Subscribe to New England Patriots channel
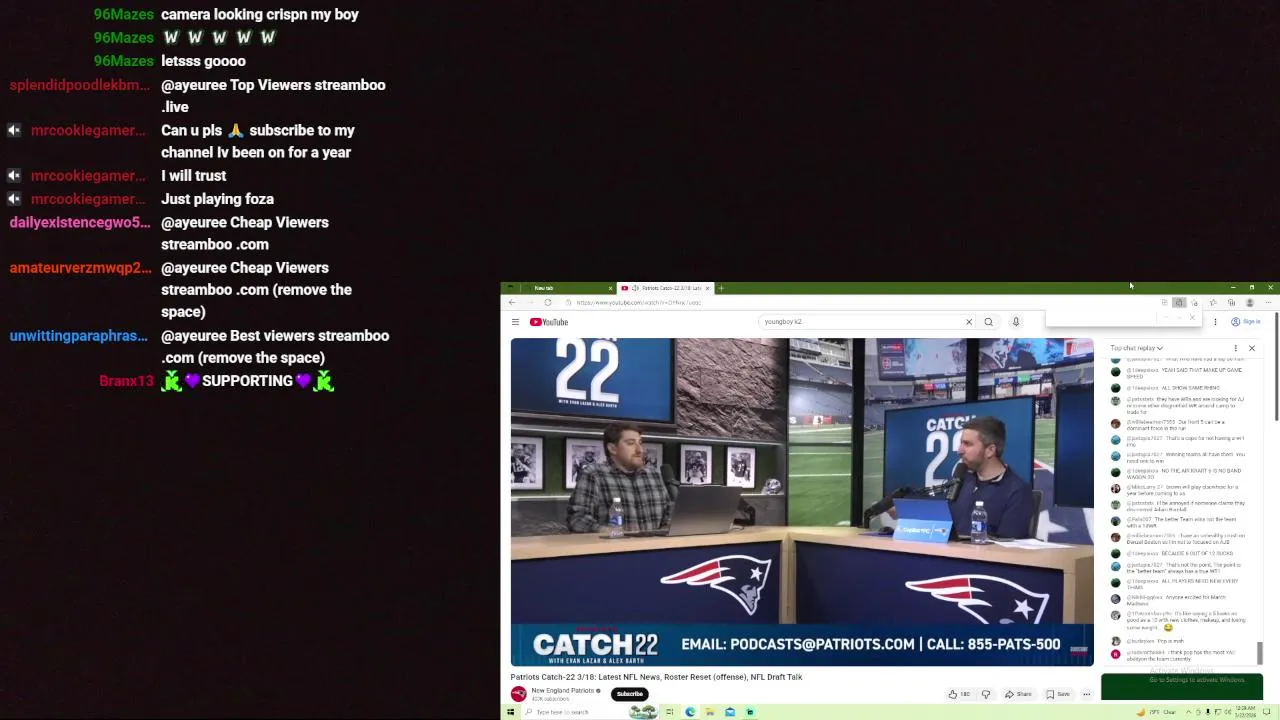Image resolution: width=1280 pixels, height=720 pixels. [x=629, y=694]
